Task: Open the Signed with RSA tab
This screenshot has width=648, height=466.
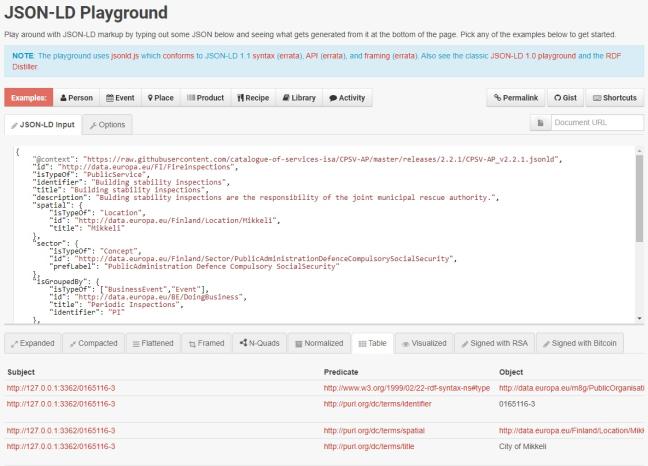Action: point(494,343)
